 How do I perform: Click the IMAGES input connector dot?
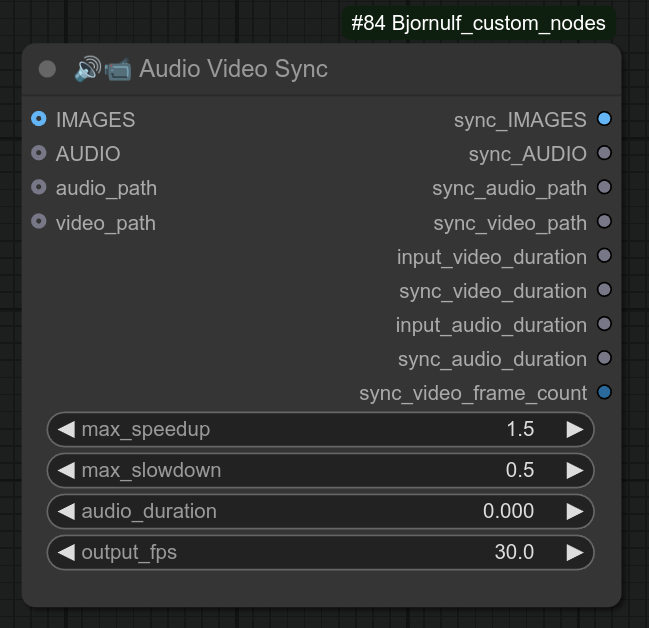39,119
